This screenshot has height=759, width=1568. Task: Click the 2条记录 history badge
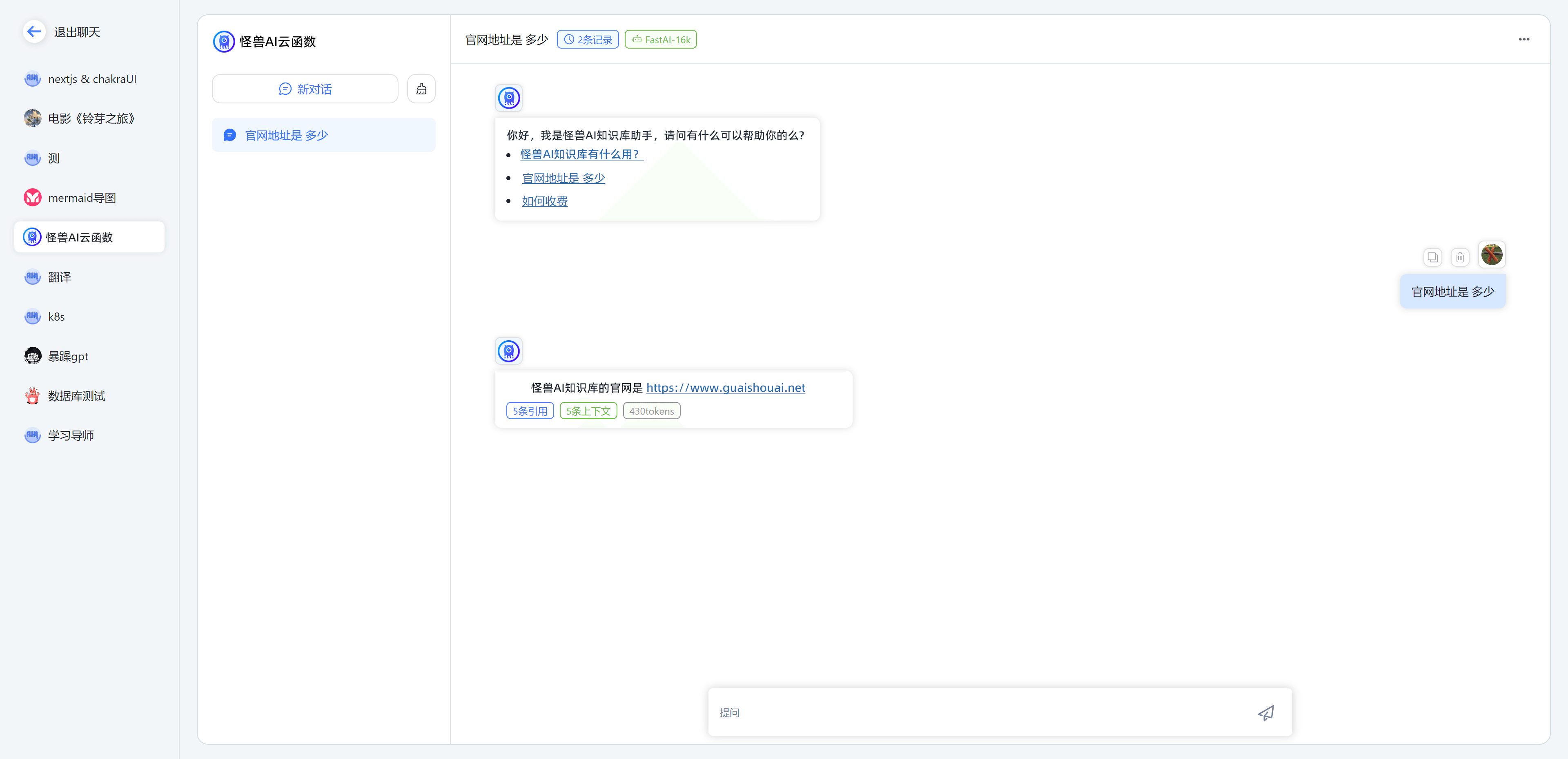[588, 40]
